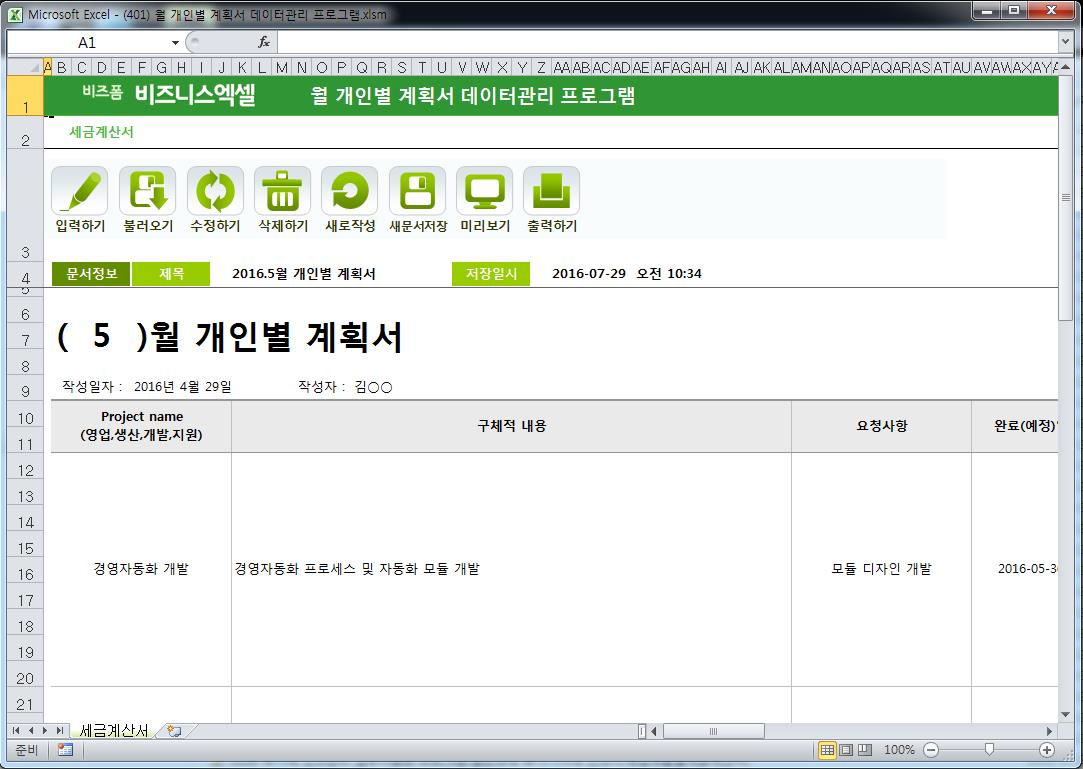Zoom in with the plus button
1083x769 pixels.
tap(1047, 750)
